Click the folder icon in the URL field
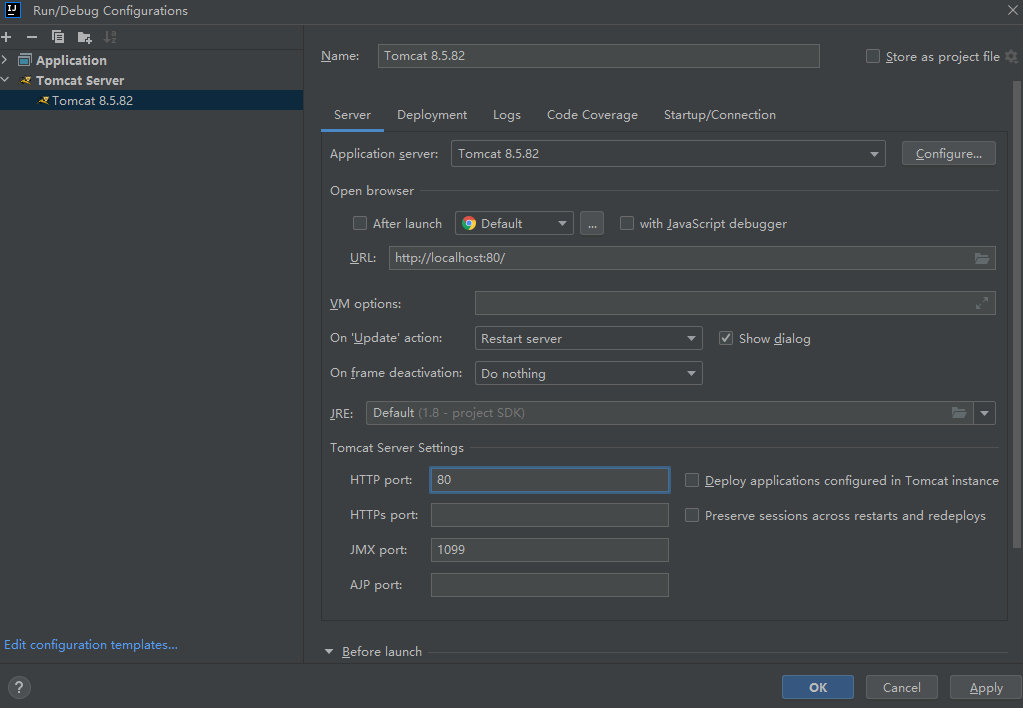The height and width of the screenshot is (708, 1023). (x=982, y=258)
